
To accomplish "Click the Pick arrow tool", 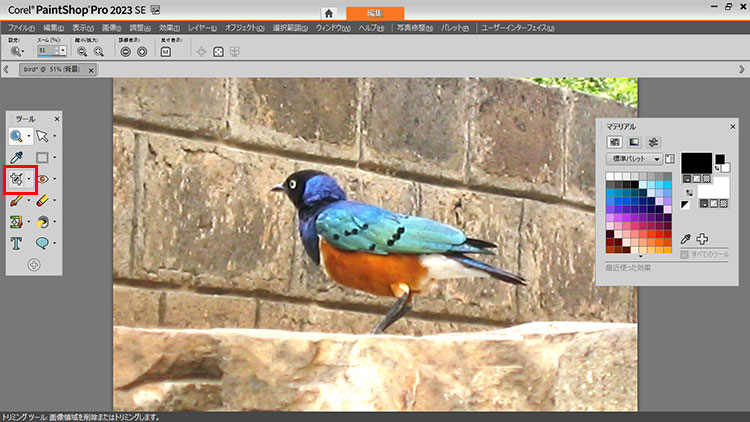I will [43, 136].
